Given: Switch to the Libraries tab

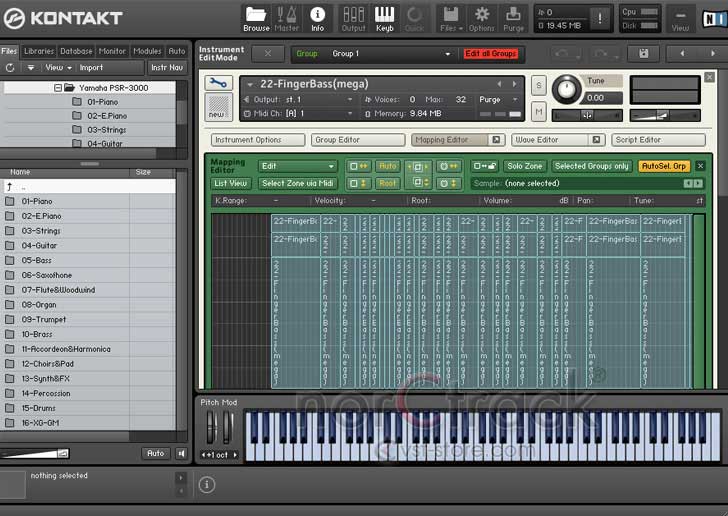Looking at the screenshot, I should point(38,51).
